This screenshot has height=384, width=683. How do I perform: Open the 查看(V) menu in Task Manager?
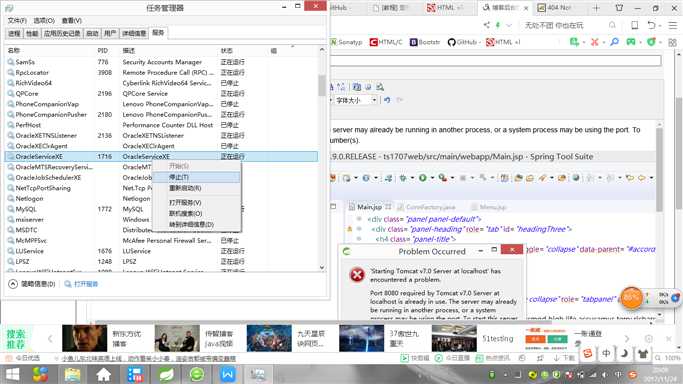(71, 20)
